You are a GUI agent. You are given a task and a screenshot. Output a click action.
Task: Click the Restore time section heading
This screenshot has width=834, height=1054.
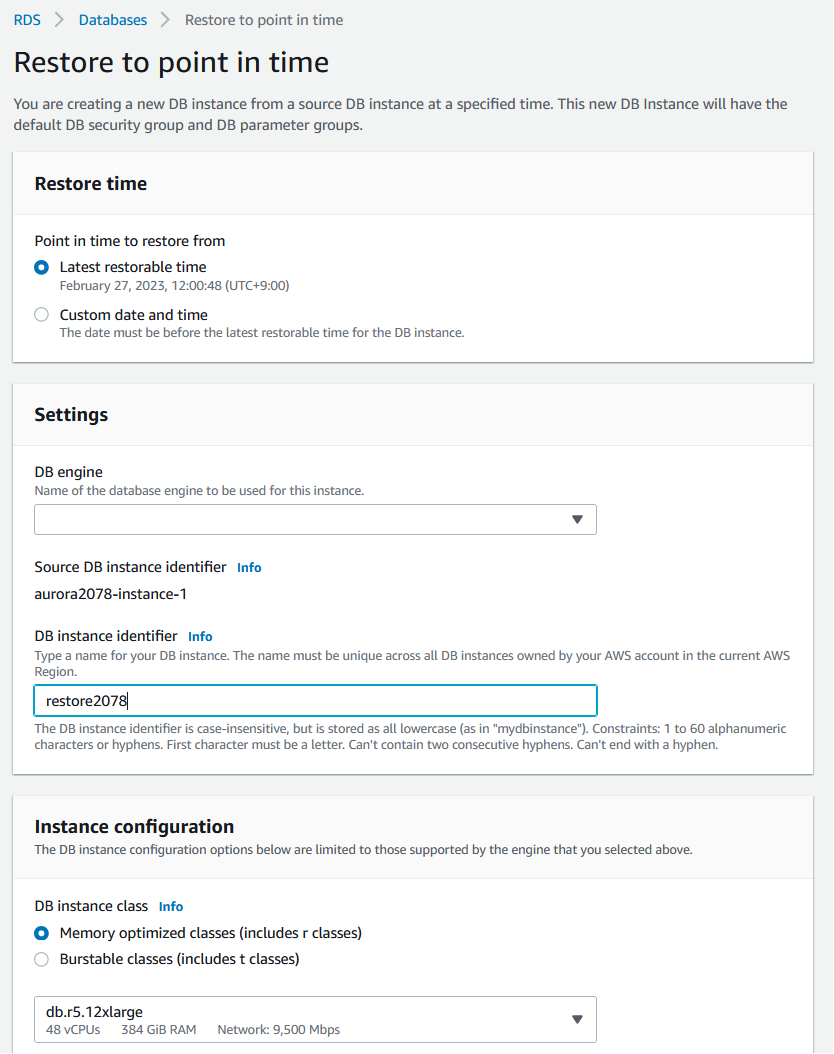(90, 184)
